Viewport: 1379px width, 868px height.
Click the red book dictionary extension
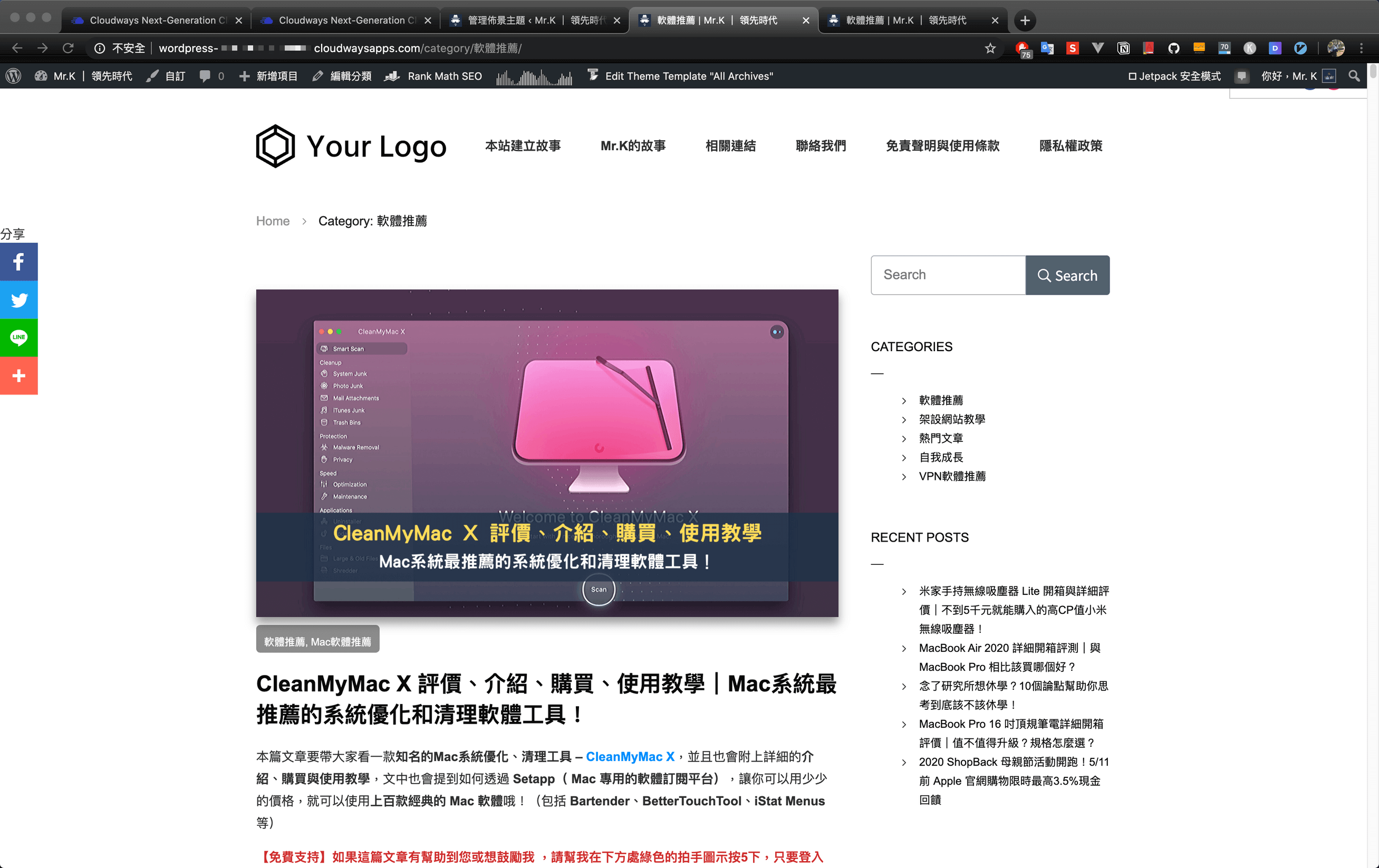(x=1148, y=48)
